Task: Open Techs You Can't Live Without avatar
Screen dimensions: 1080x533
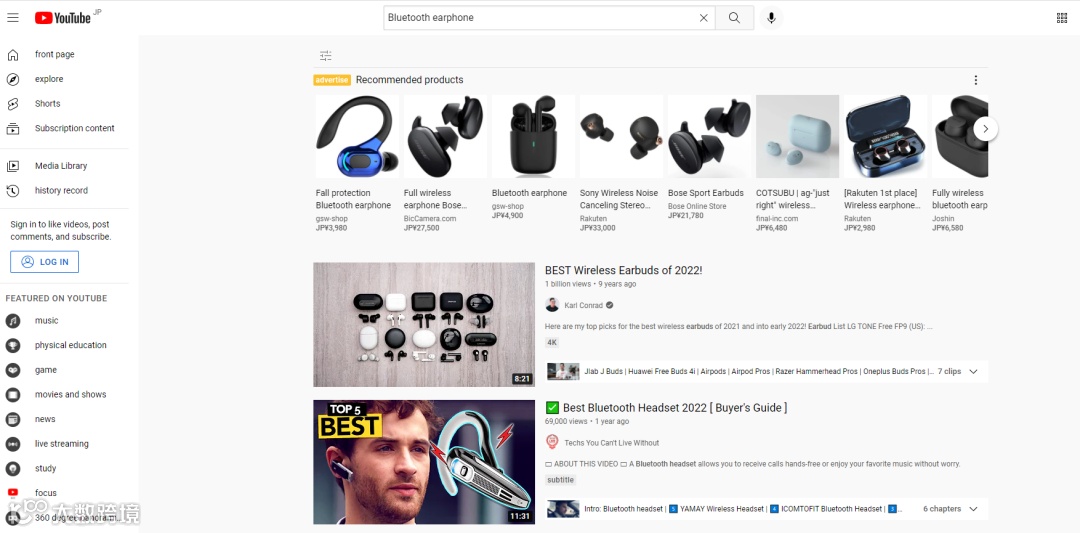Action: [x=552, y=442]
